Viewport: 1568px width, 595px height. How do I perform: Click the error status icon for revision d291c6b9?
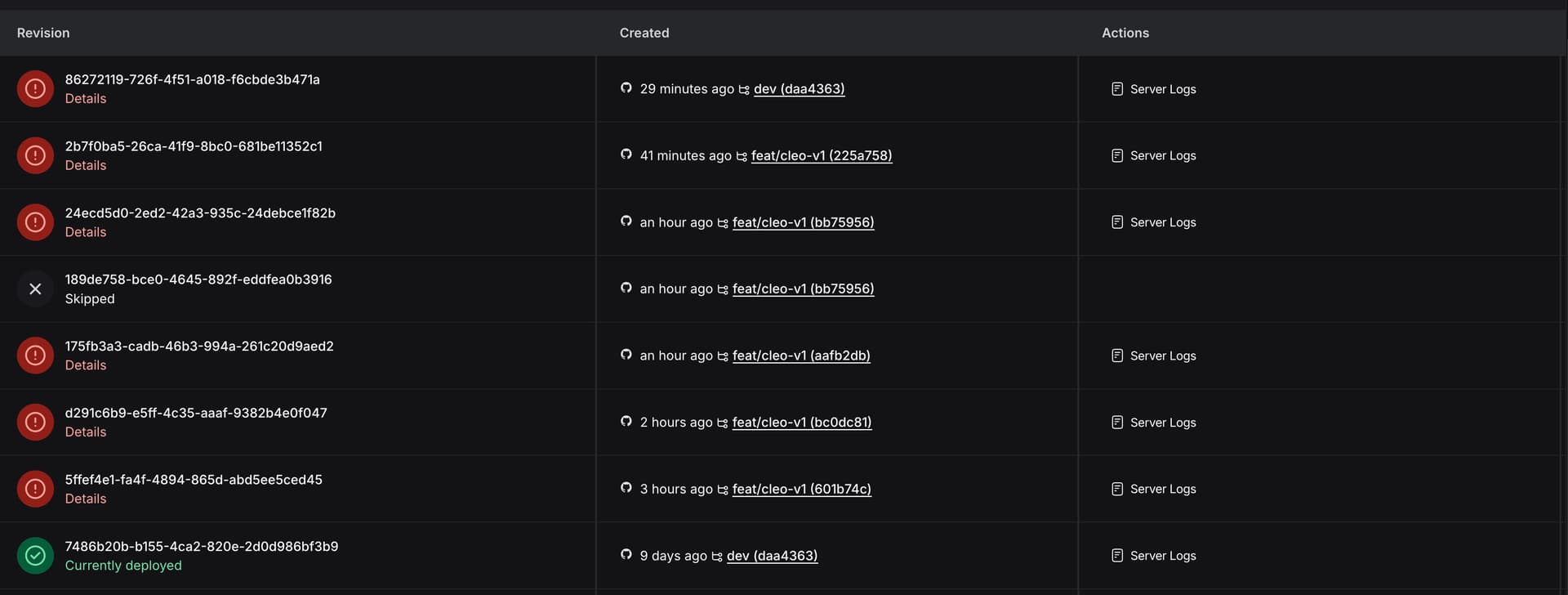[35, 422]
